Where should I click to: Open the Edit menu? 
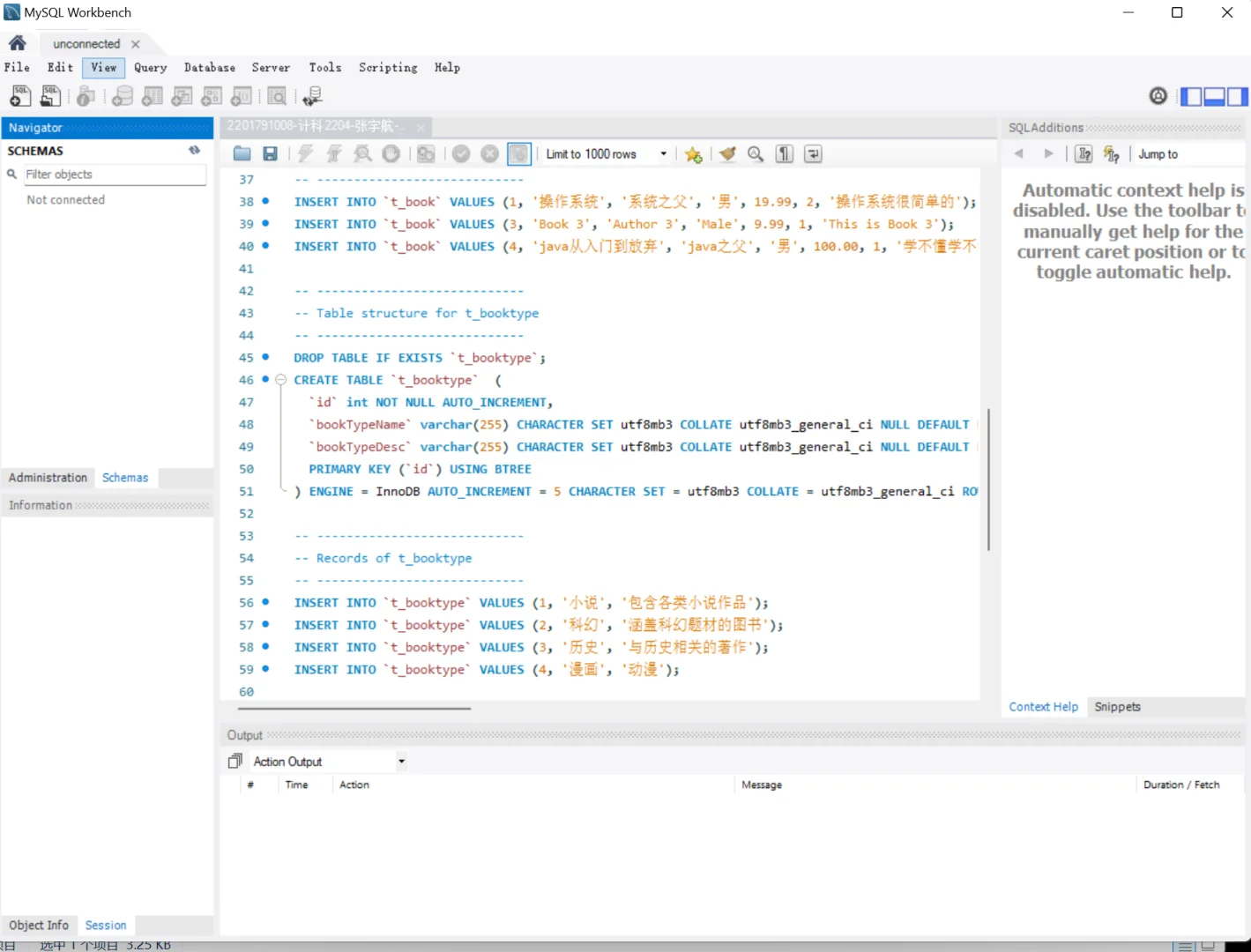pos(60,68)
